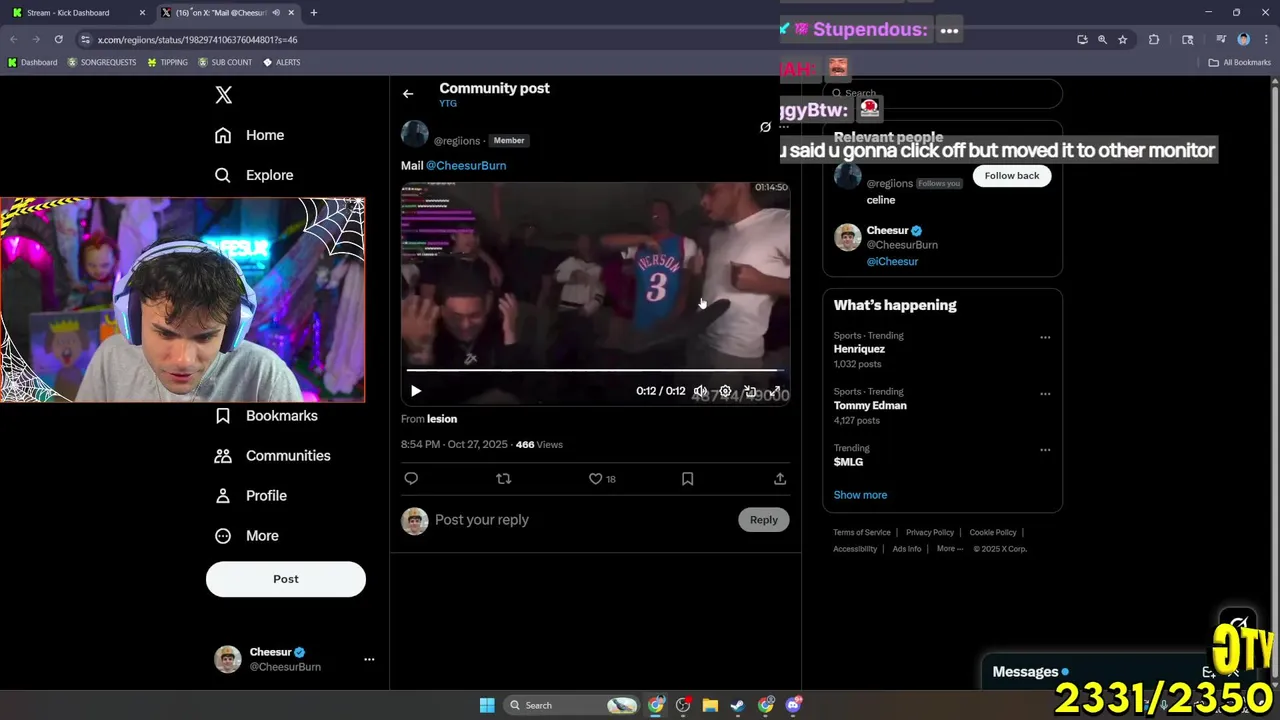This screenshot has height=720, width=1280.
Task: Share the post via upload icon
Action: tap(780, 479)
